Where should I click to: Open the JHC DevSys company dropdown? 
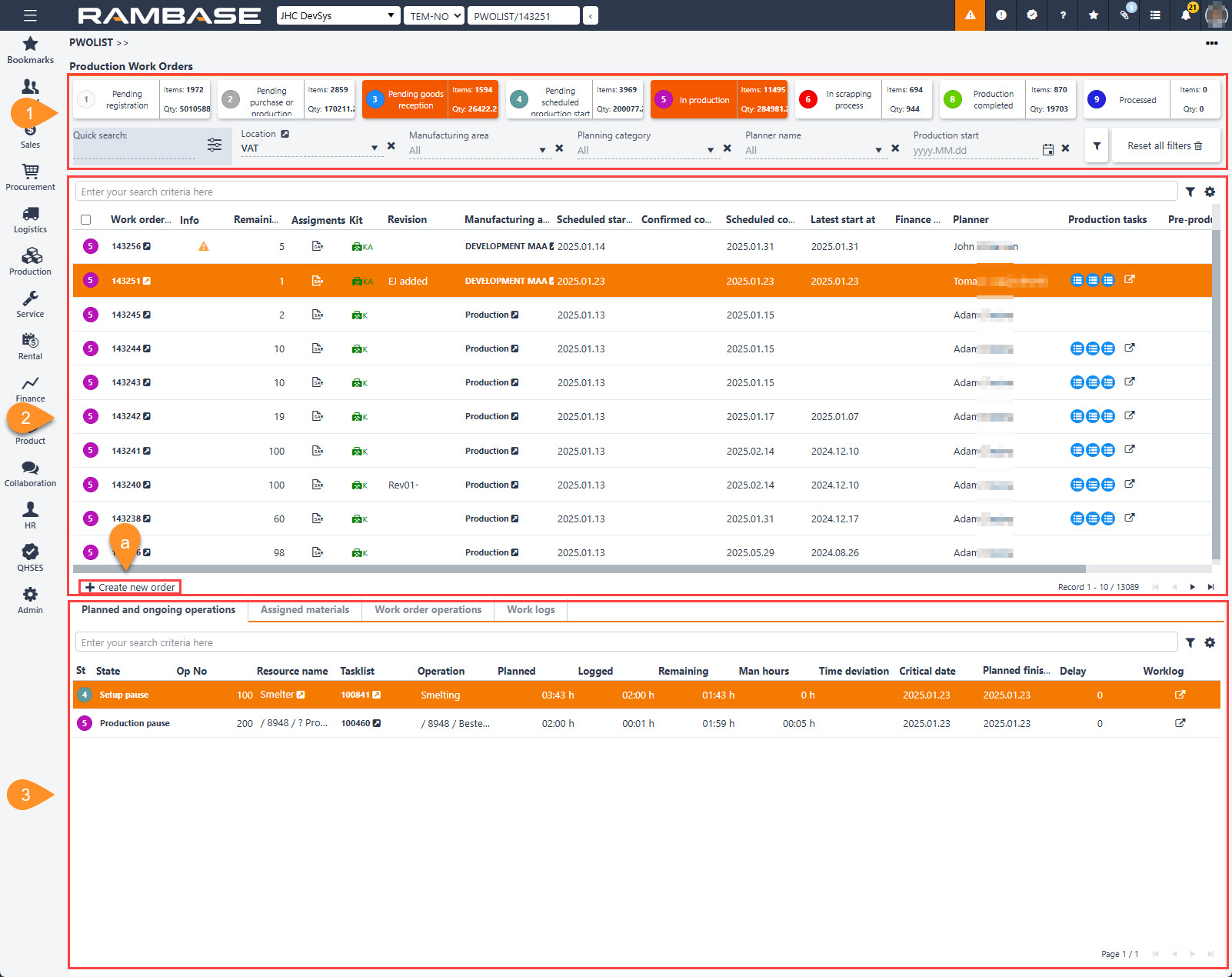click(338, 15)
